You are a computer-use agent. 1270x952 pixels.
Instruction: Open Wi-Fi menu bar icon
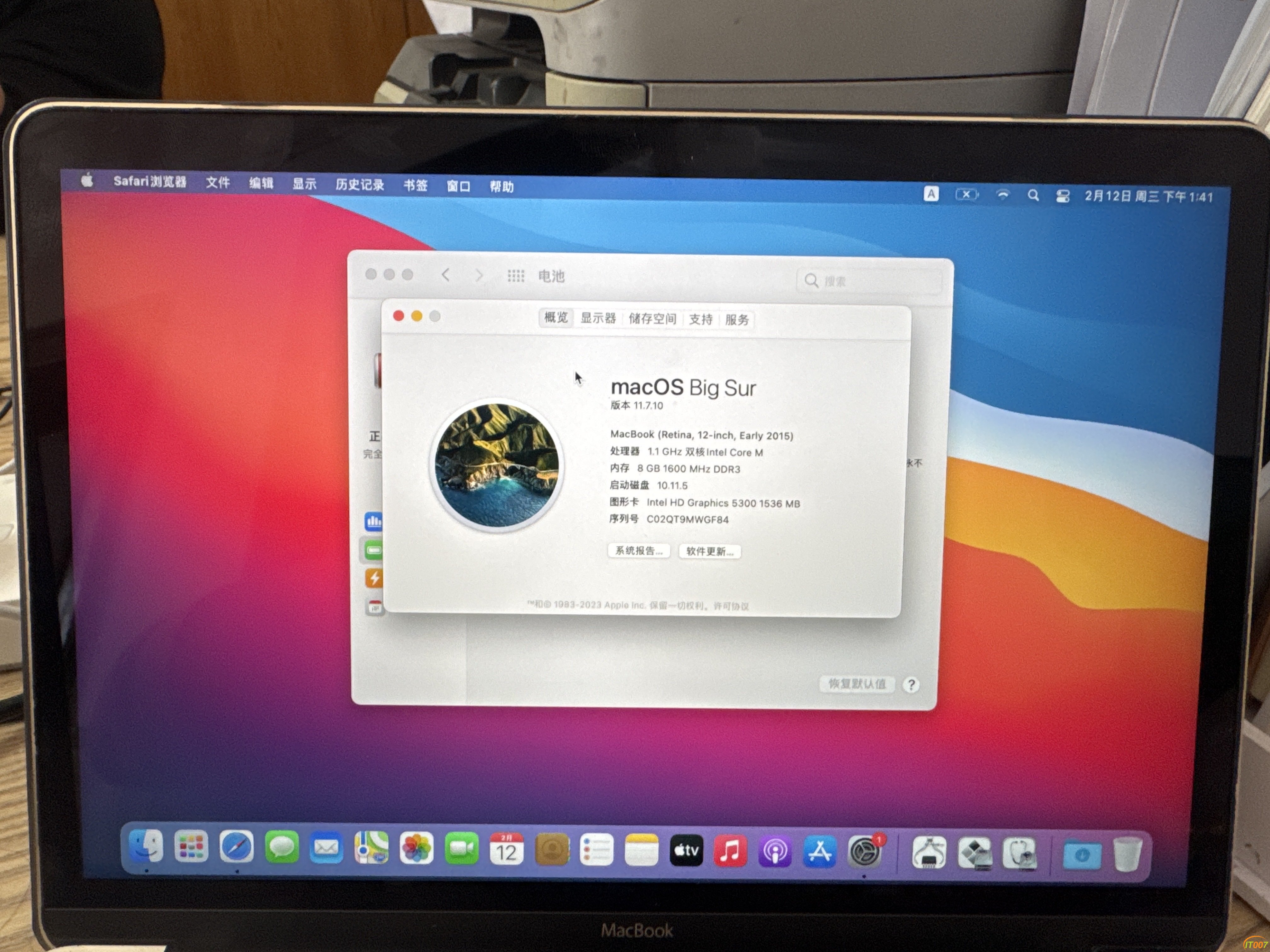(x=1003, y=195)
